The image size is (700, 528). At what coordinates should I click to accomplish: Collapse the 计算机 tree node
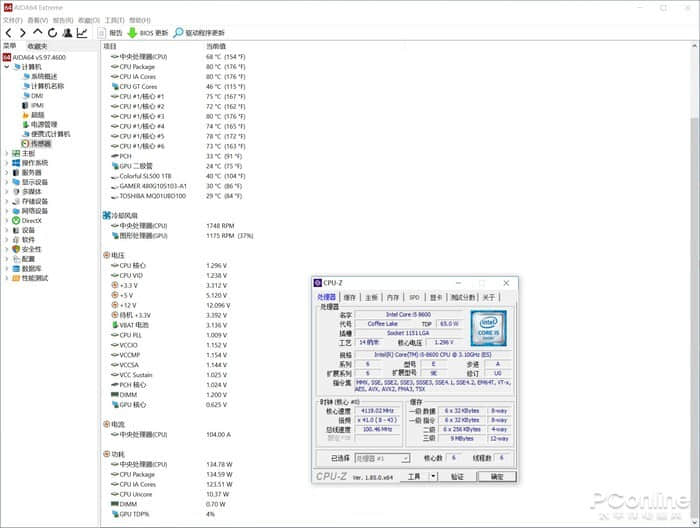click(x=7, y=67)
